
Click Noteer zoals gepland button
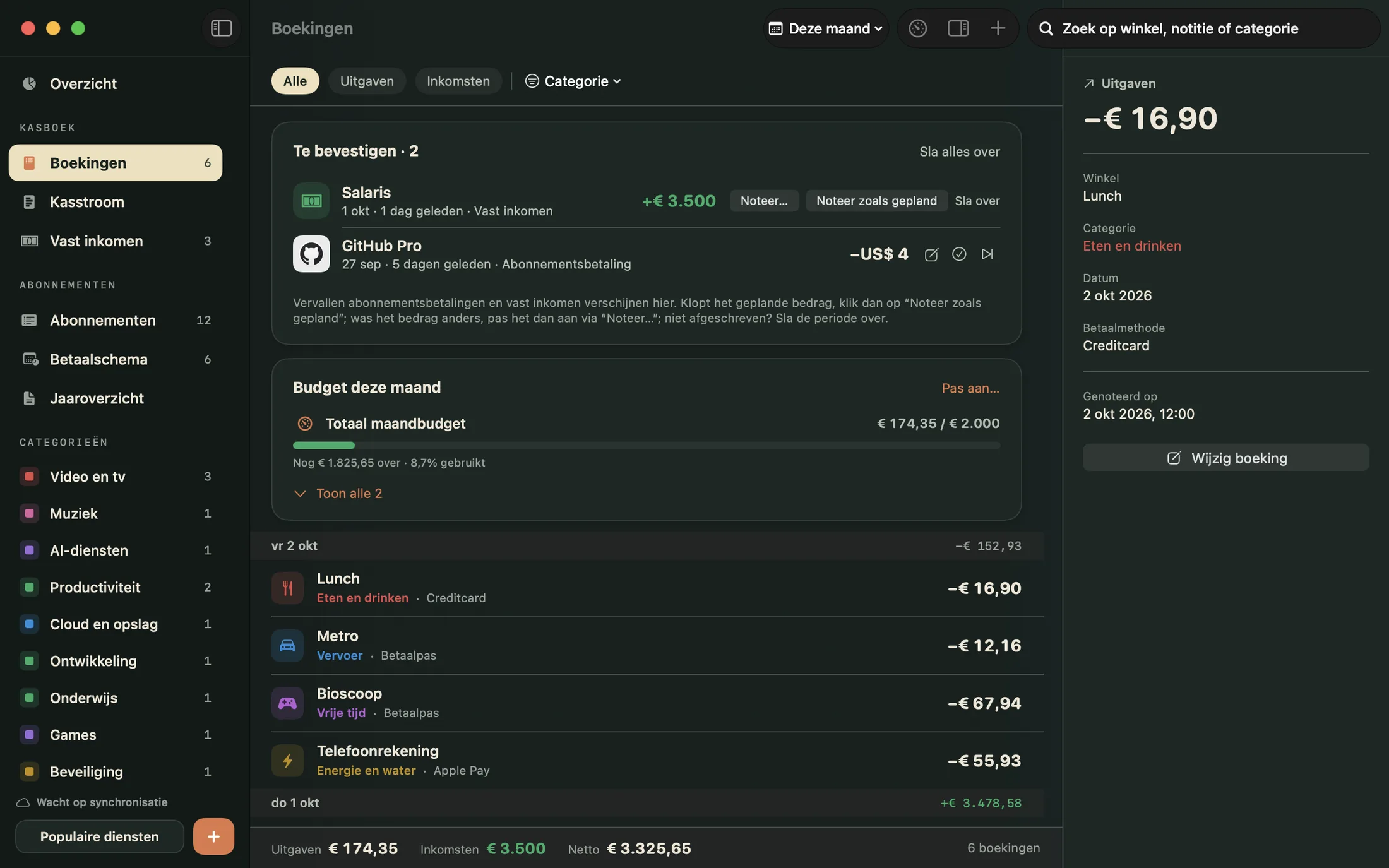coord(876,201)
